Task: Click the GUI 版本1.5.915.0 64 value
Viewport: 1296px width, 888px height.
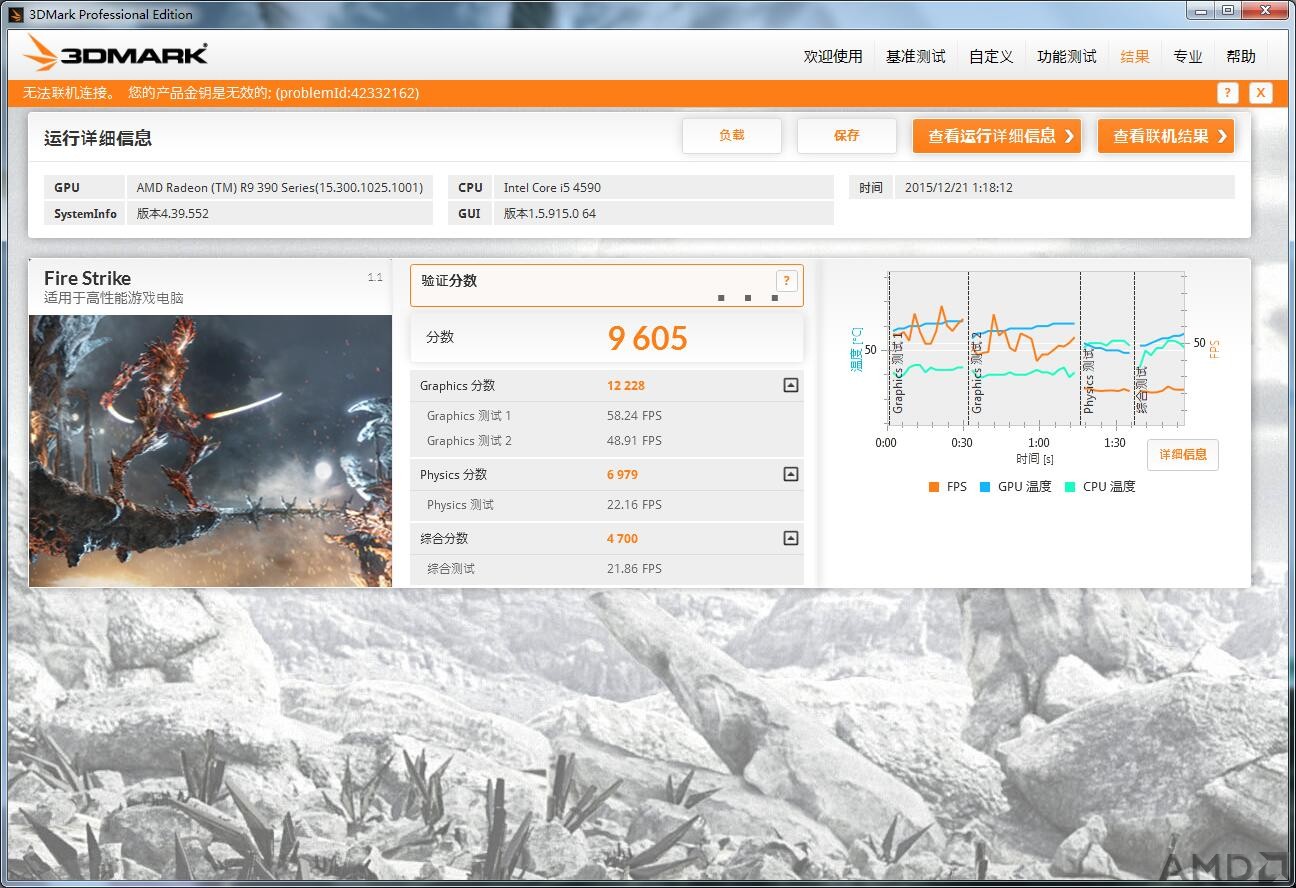Action: 663,213
